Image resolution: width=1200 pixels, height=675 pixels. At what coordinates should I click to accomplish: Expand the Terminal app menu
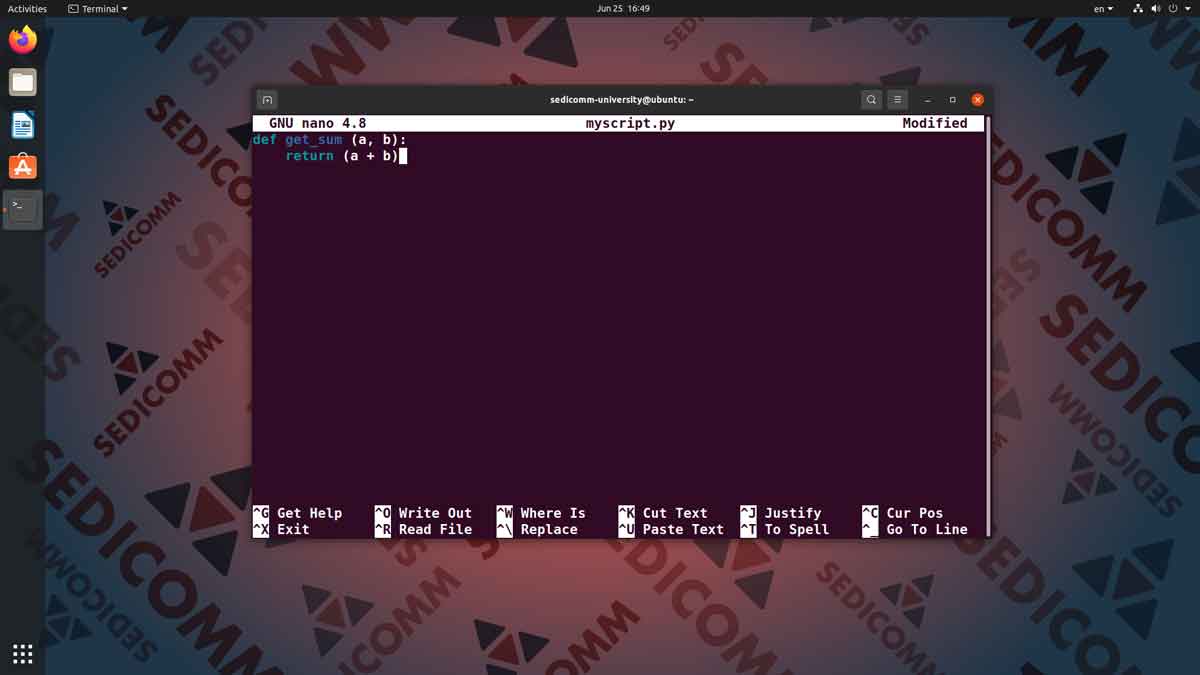click(x=98, y=8)
